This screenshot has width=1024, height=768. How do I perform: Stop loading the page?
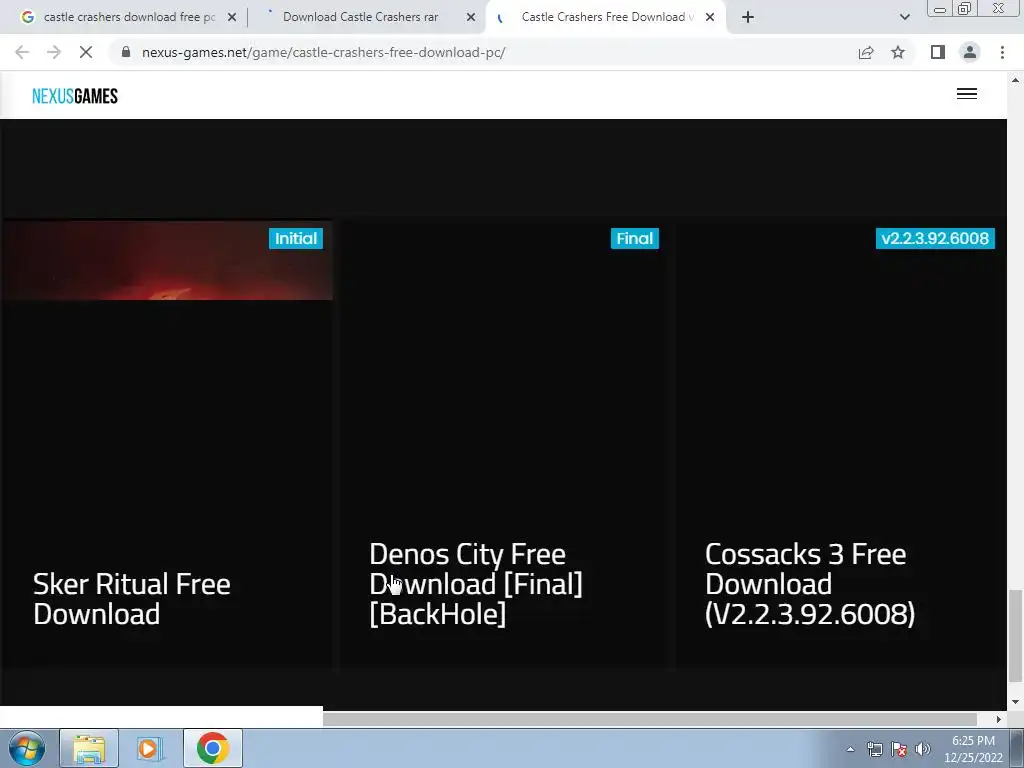(86, 52)
